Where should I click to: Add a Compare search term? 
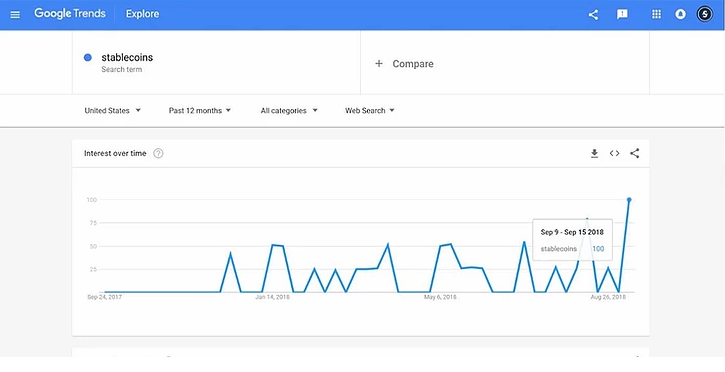coord(404,64)
